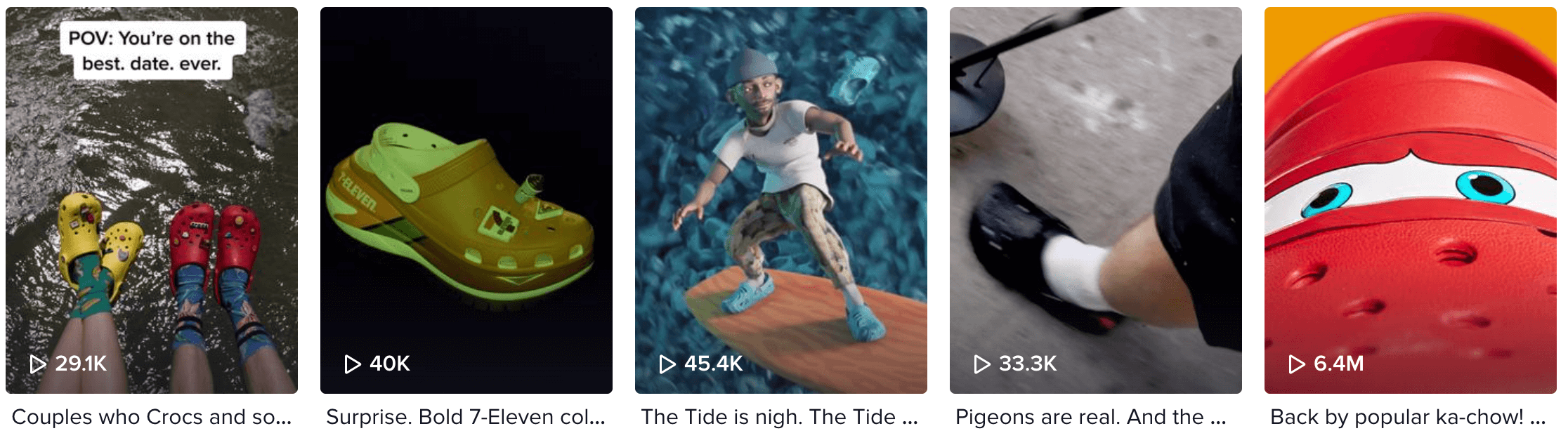The image size is (1568, 438).
Task: Click the 45.4K view count
Action: click(714, 364)
